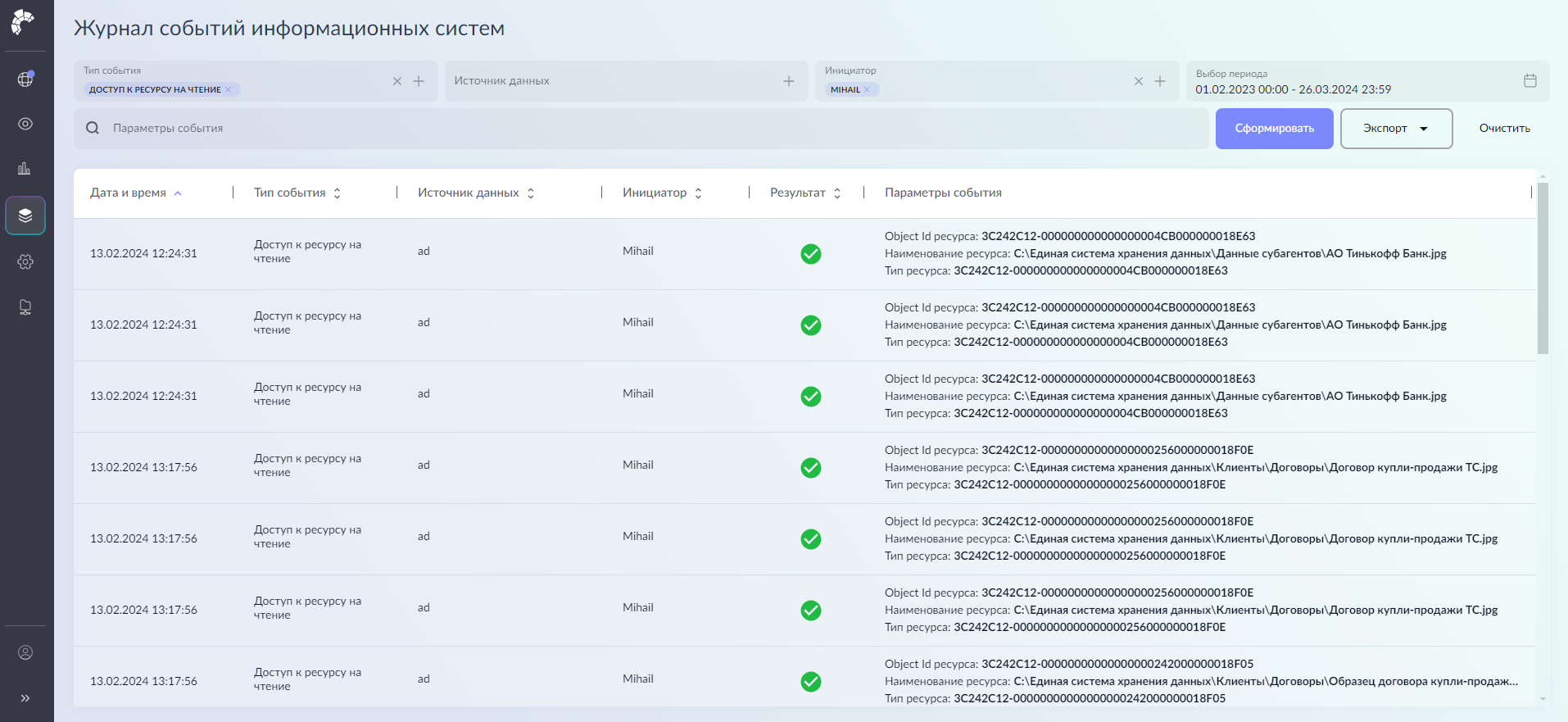The height and width of the screenshot is (722, 1568).
Task: Click the Сформировать button
Action: tap(1274, 129)
